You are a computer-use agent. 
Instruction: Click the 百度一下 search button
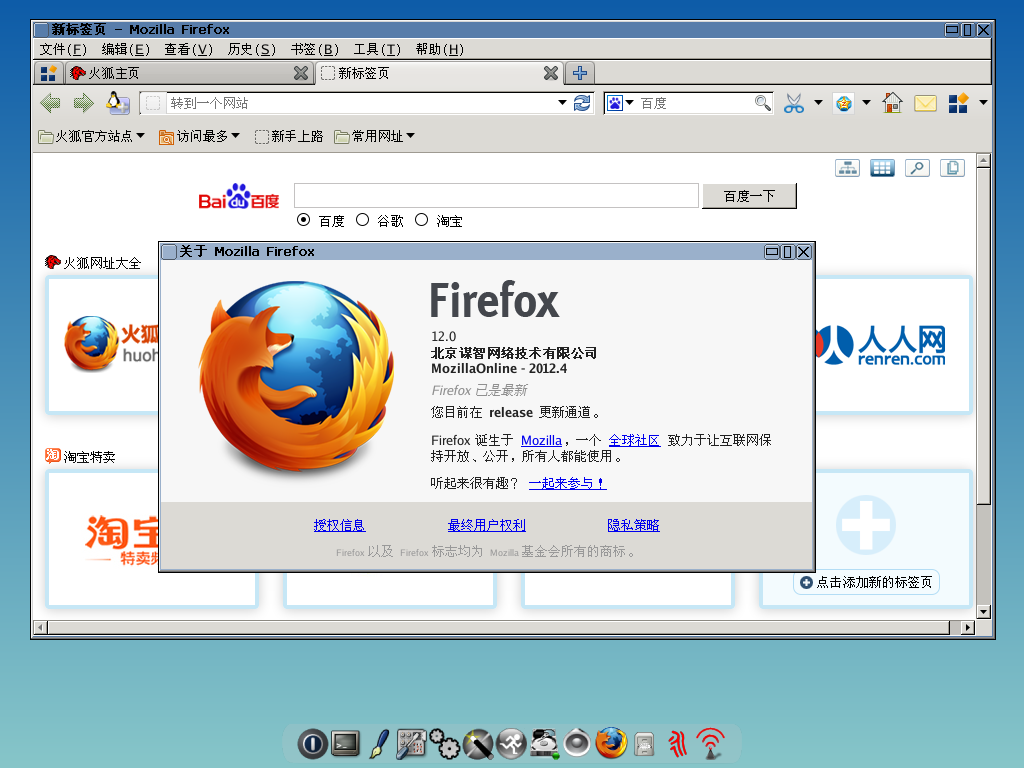749,196
